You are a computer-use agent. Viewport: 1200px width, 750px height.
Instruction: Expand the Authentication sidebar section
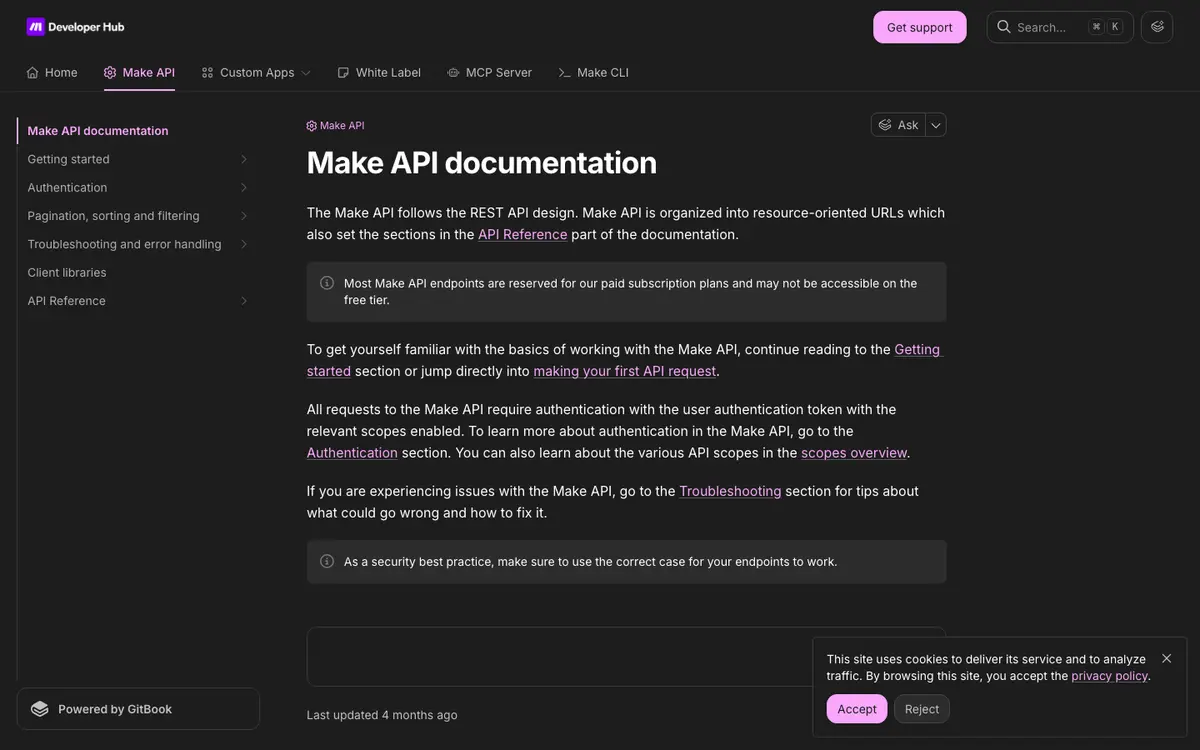tap(244, 187)
